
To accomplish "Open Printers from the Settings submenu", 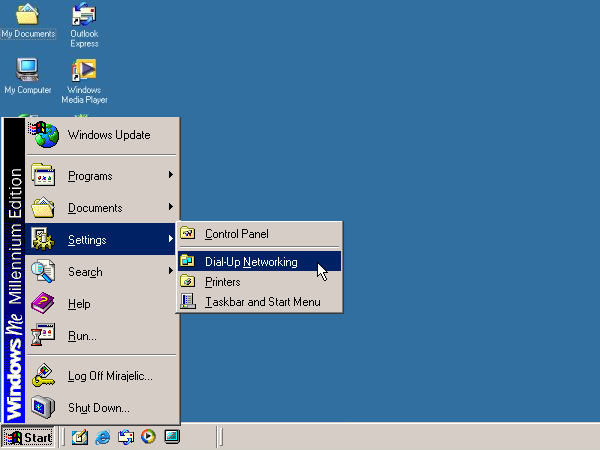I will pyautogui.click(x=222, y=282).
